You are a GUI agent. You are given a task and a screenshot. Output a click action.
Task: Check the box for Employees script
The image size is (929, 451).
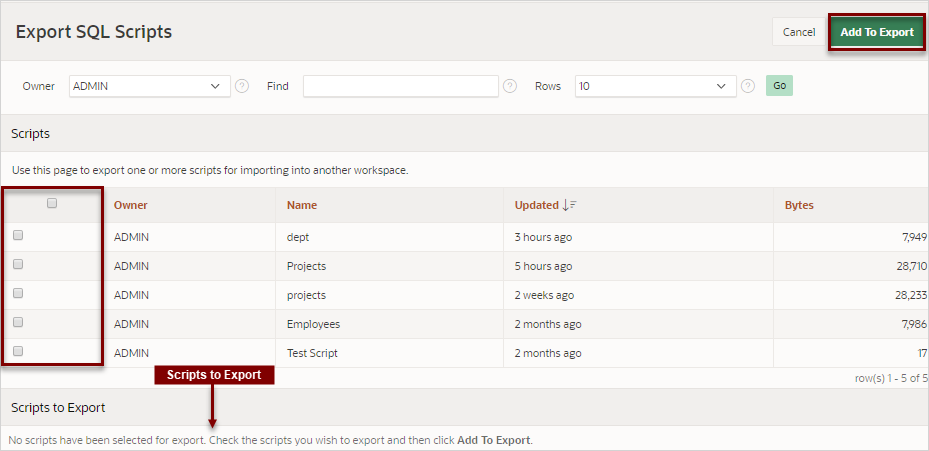click(x=18, y=322)
